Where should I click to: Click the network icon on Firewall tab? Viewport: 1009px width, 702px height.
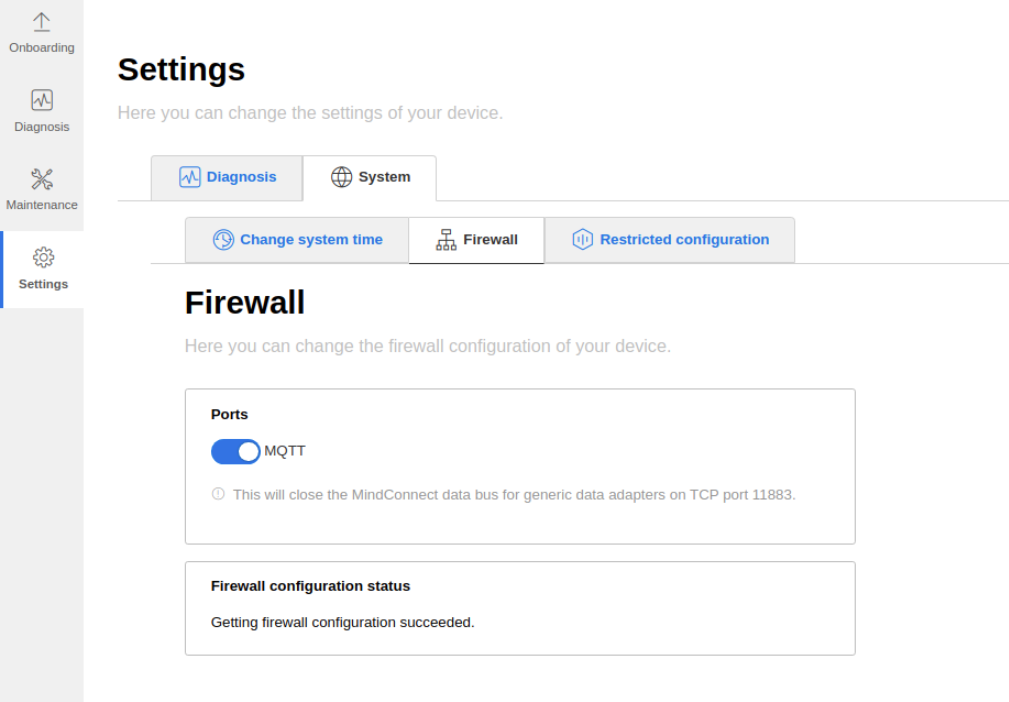pos(446,240)
